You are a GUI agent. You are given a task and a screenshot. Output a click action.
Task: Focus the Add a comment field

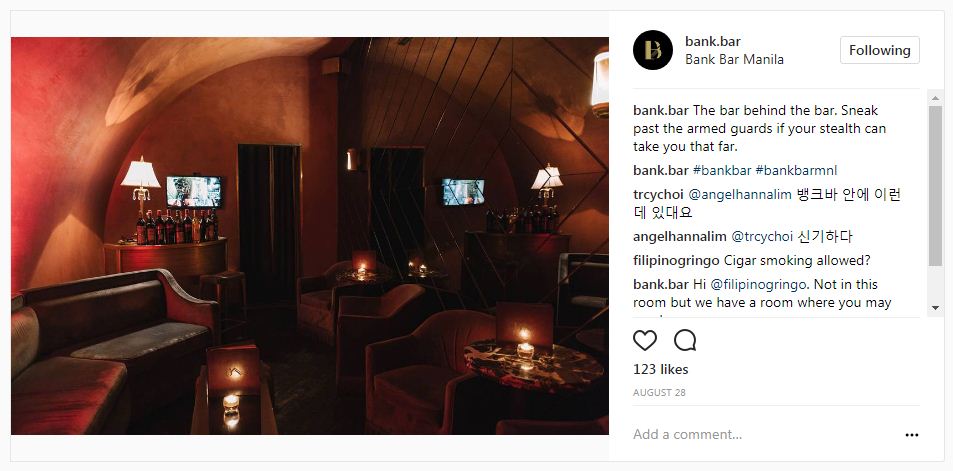pyautogui.click(x=765, y=435)
